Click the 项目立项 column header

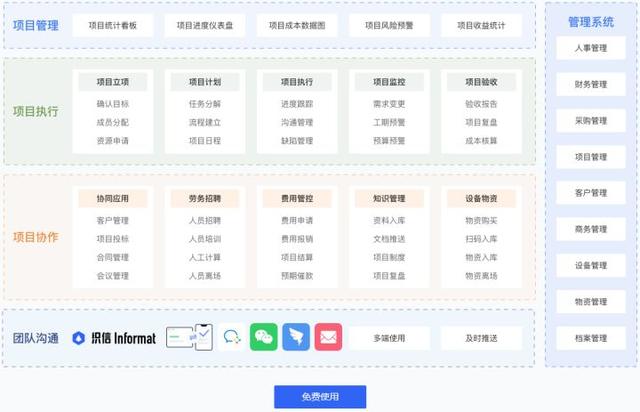click(113, 82)
